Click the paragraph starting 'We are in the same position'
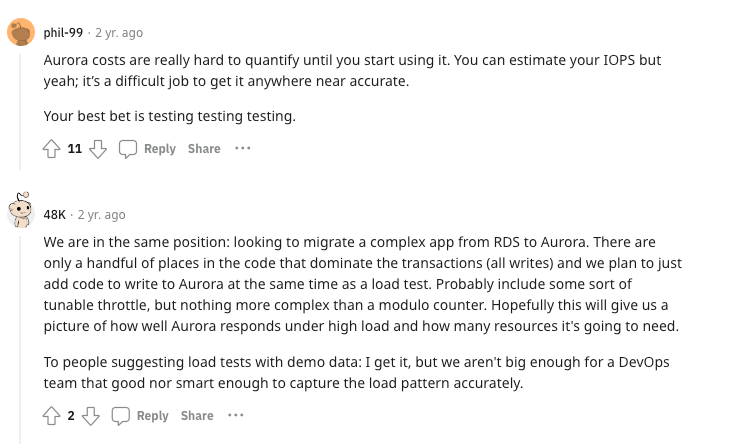The width and height of the screenshot is (730, 444). 360,284
